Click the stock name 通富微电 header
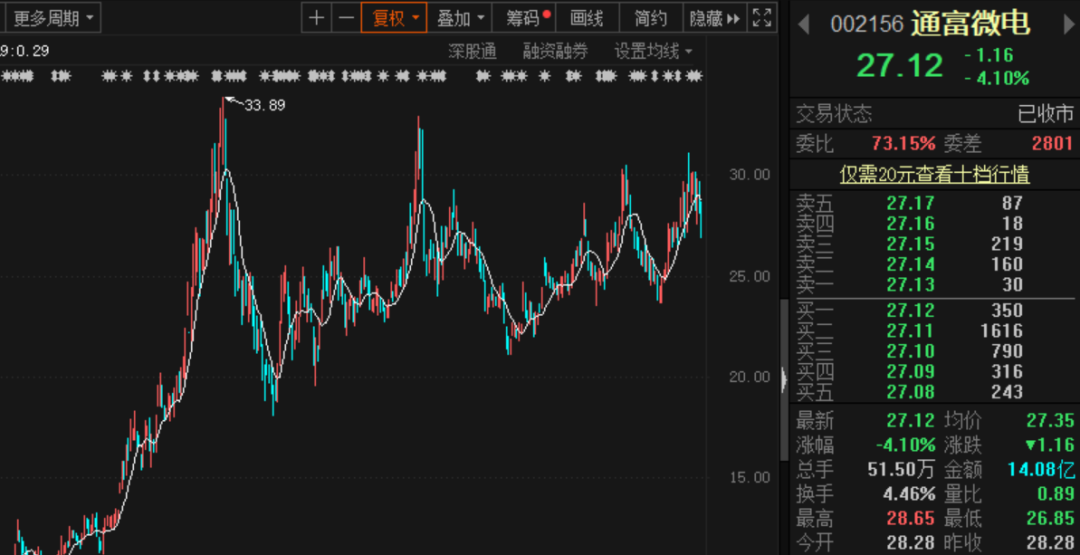The width and height of the screenshot is (1080, 555). tap(971, 24)
